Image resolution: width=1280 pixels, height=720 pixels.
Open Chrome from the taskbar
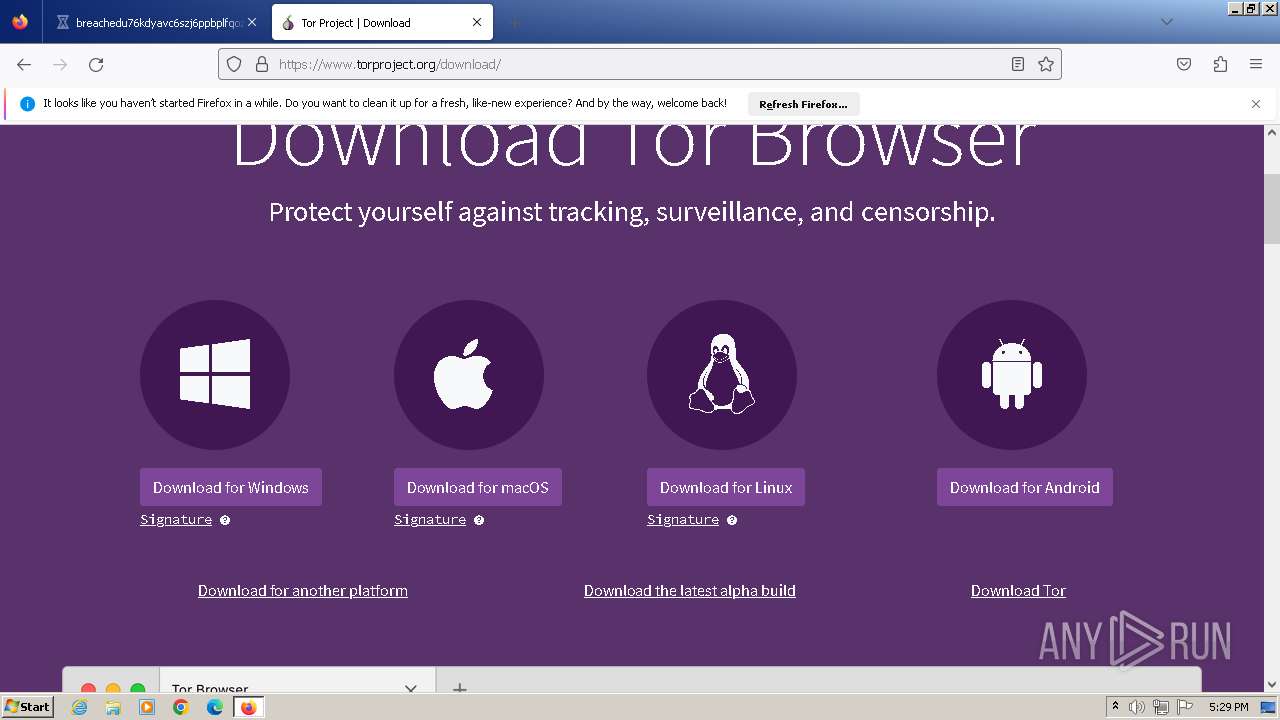(181, 707)
